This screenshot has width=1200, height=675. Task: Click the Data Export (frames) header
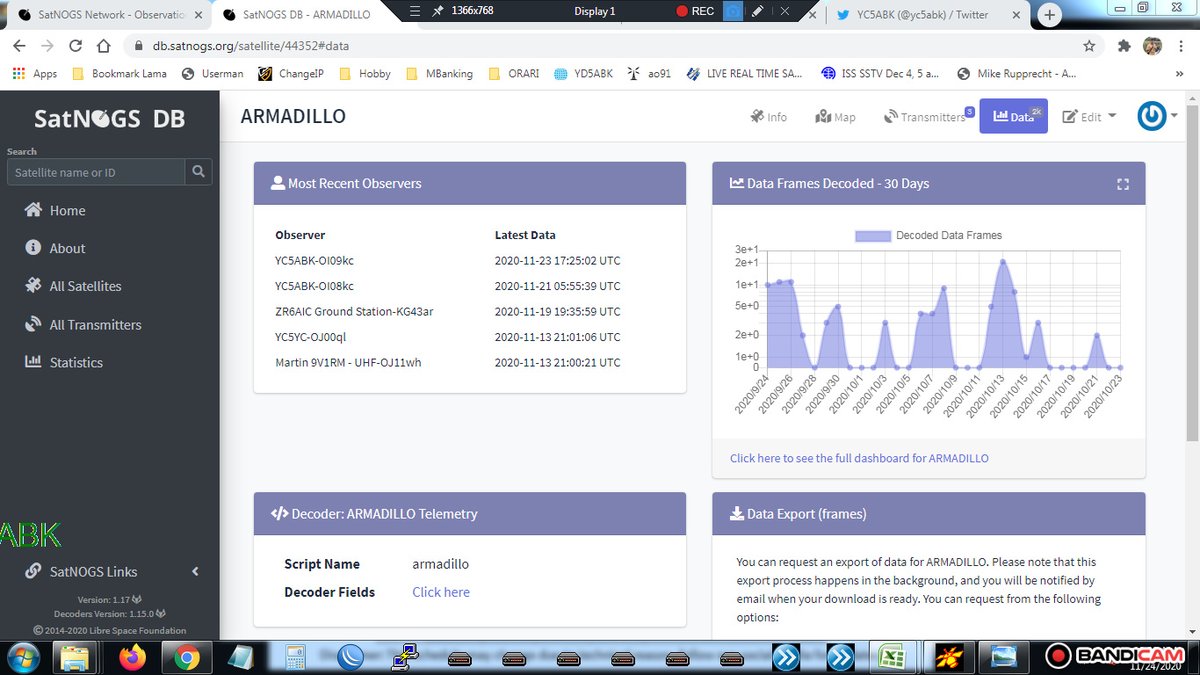click(928, 513)
